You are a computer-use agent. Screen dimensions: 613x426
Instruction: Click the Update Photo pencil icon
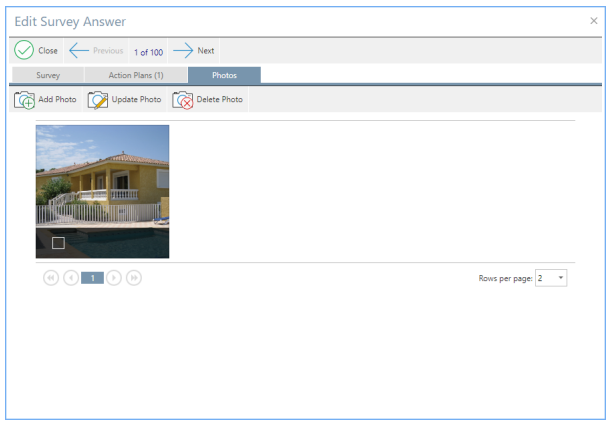98,100
